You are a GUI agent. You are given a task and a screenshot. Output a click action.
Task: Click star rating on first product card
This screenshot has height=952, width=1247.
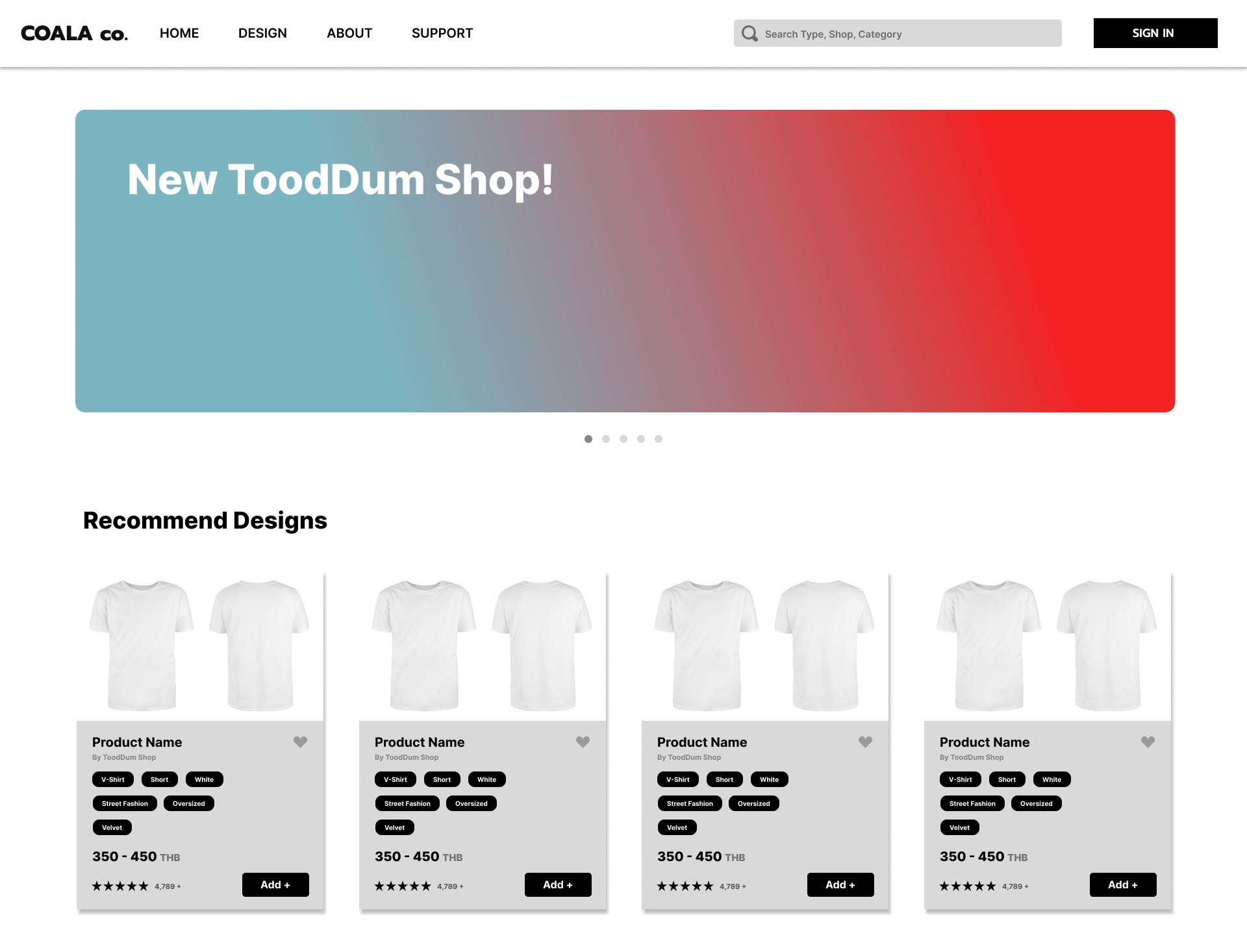[120, 886]
